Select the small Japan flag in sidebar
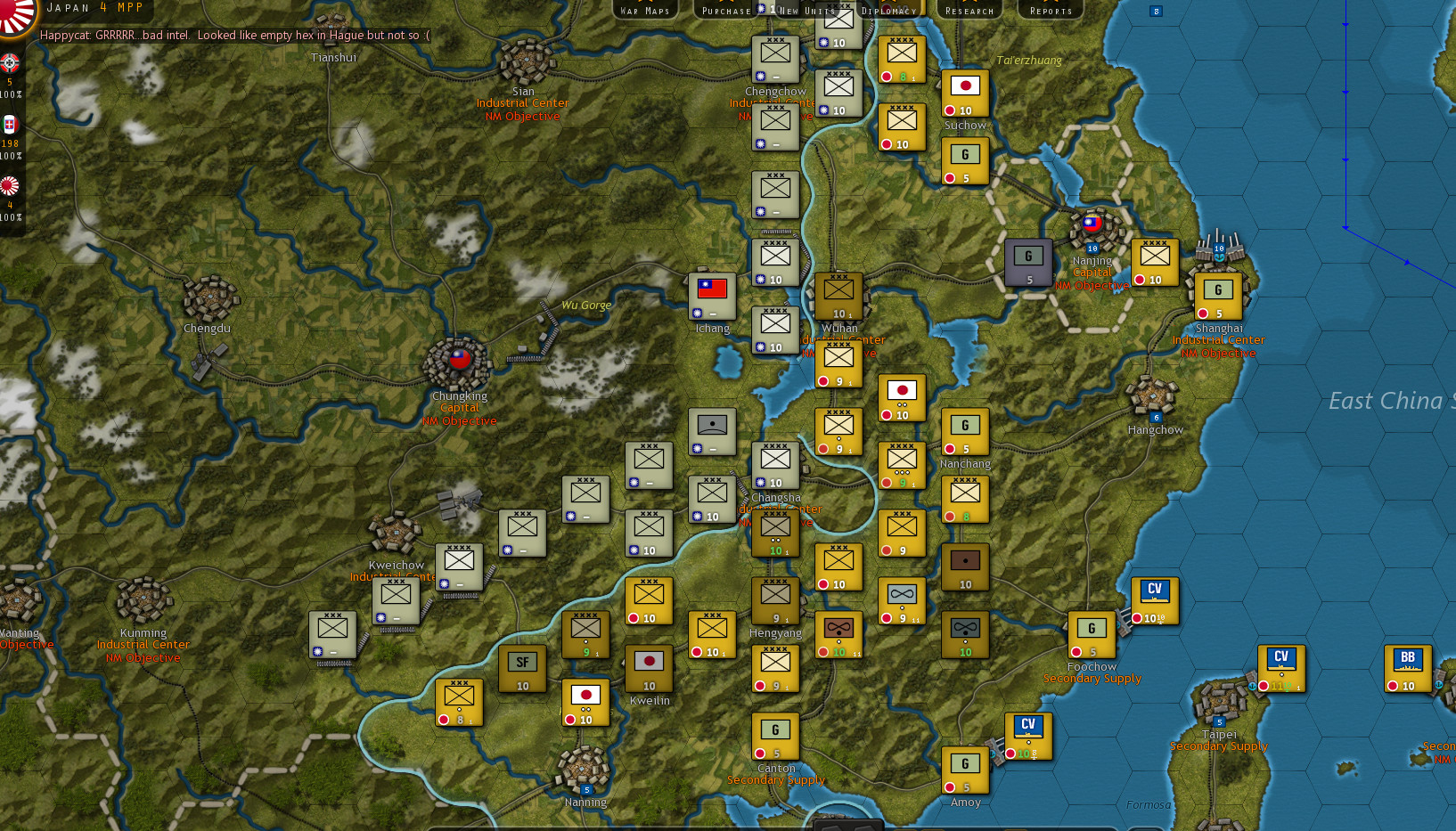This screenshot has height=831, width=1456. tap(10, 186)
